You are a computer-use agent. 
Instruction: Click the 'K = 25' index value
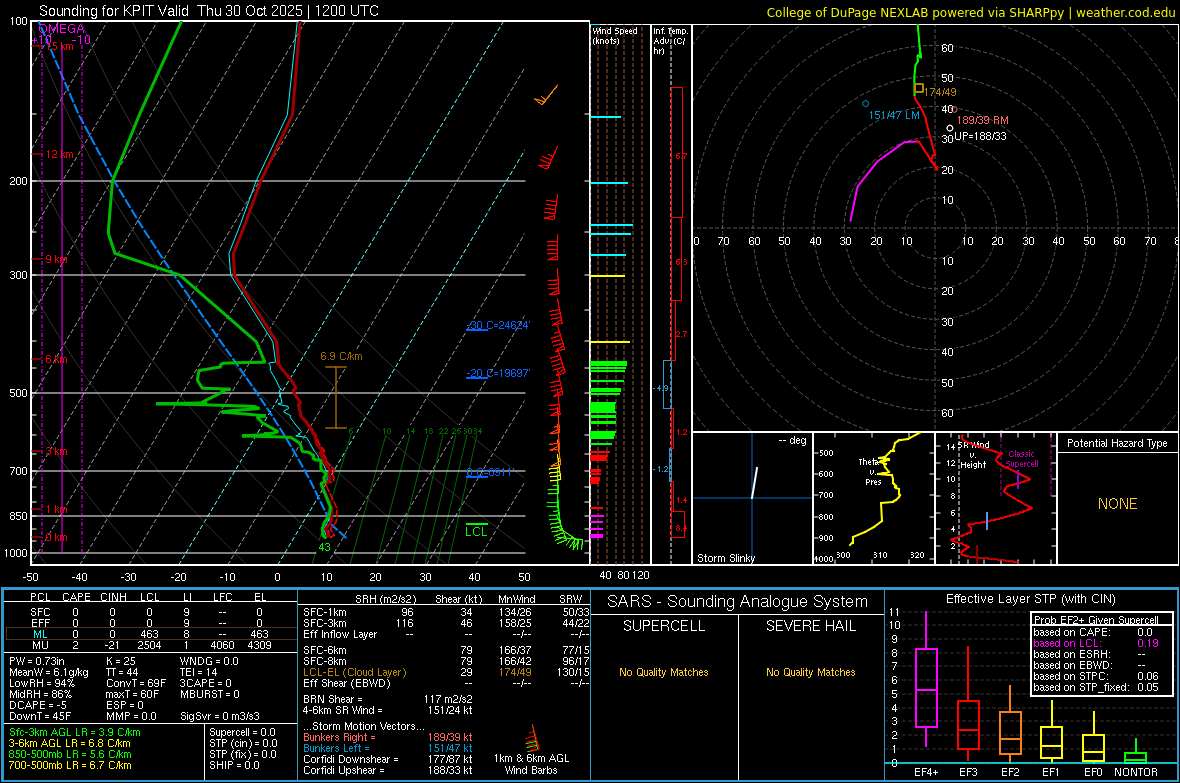tap(121, 661)
